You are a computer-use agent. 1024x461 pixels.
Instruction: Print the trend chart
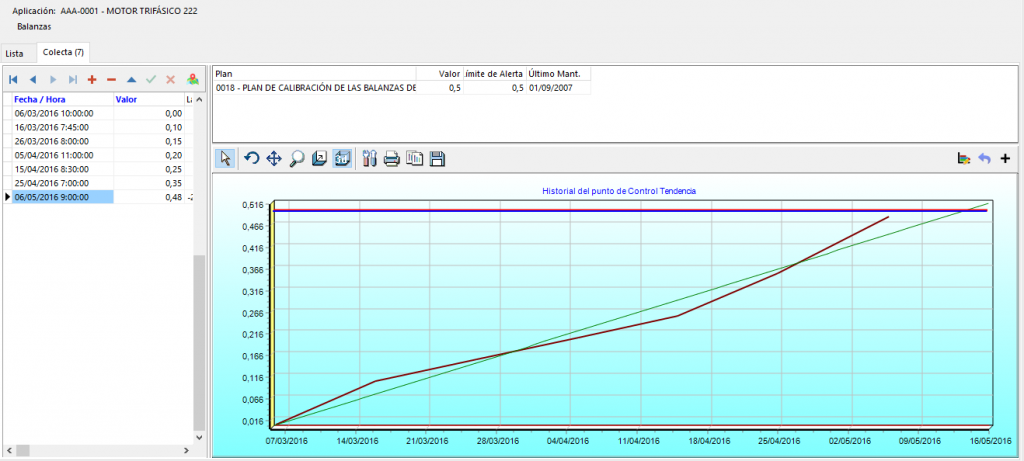[392, 158]
